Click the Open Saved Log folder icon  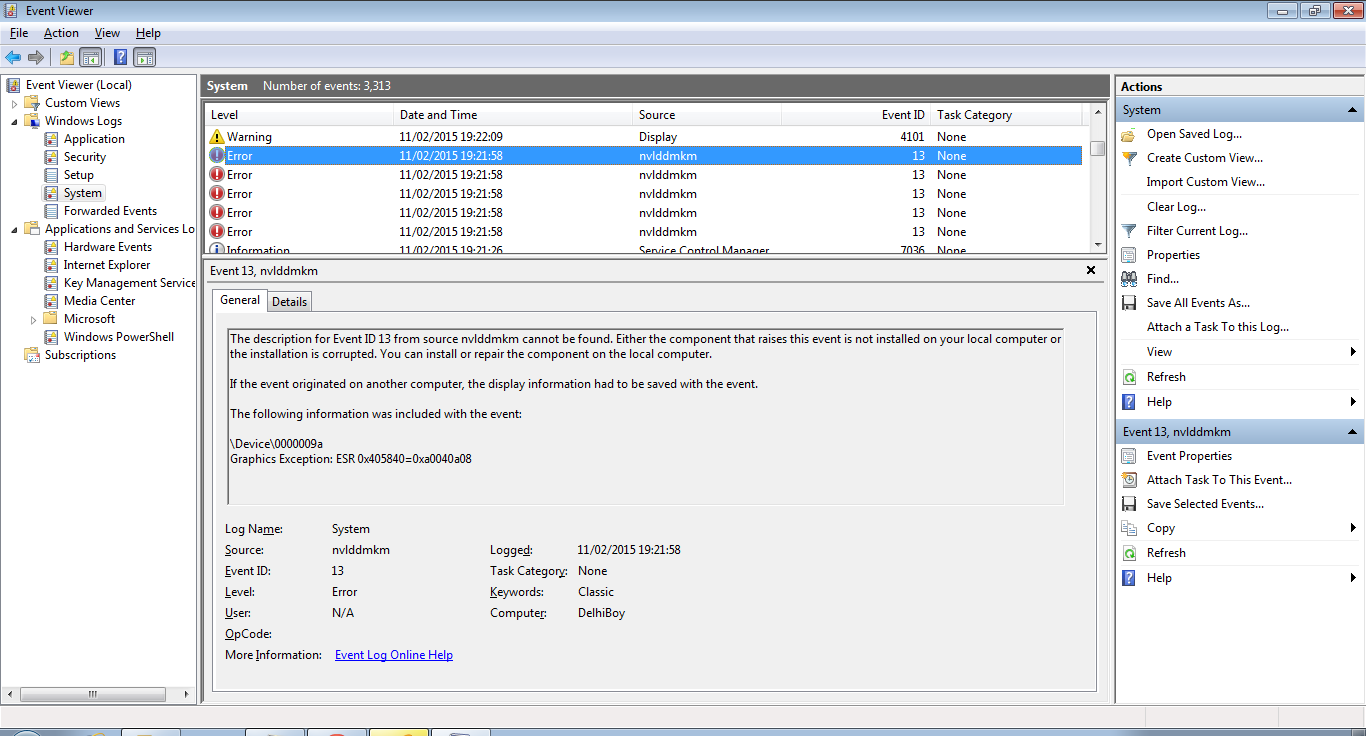pos(1129,134)
